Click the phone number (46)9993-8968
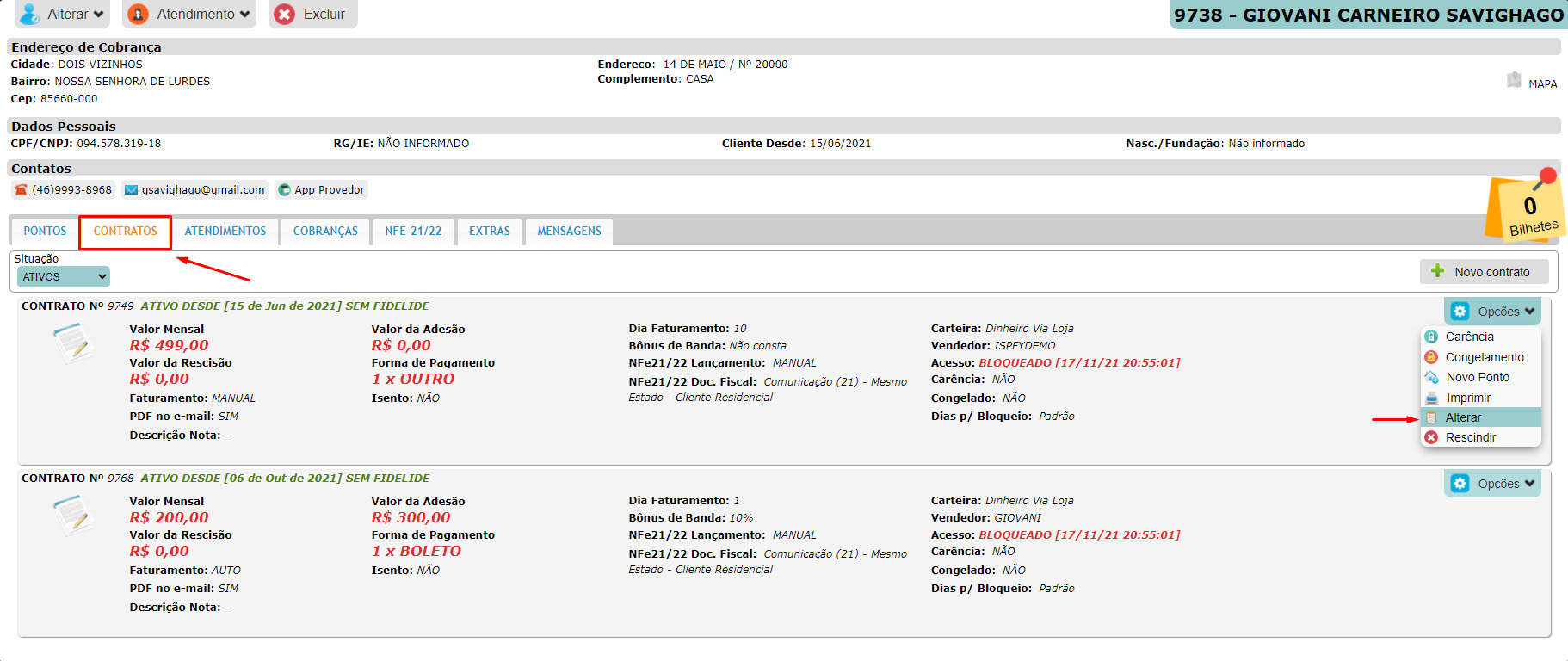 (x=71, y=190)
